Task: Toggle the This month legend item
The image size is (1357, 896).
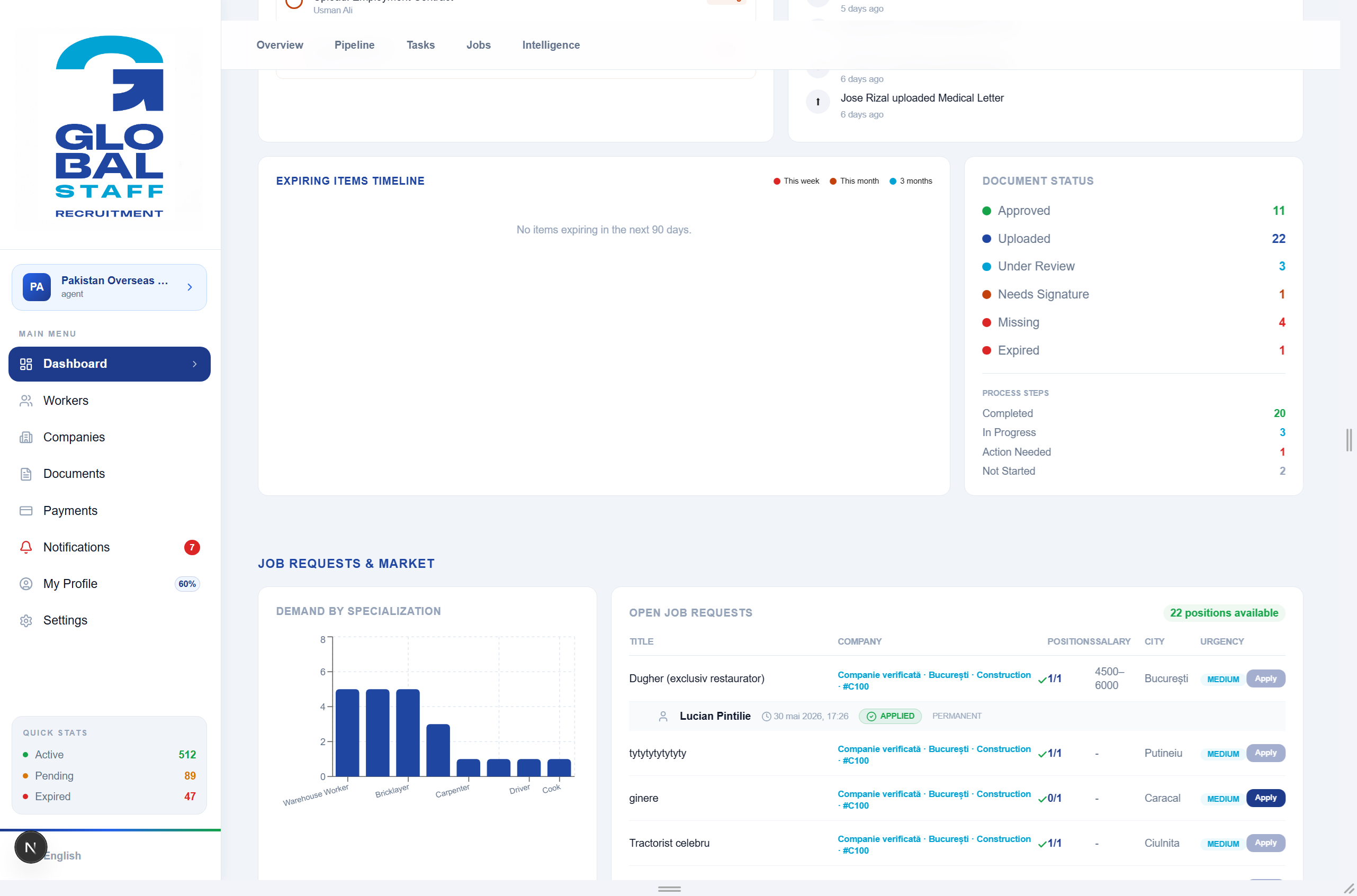Action: 854,180
